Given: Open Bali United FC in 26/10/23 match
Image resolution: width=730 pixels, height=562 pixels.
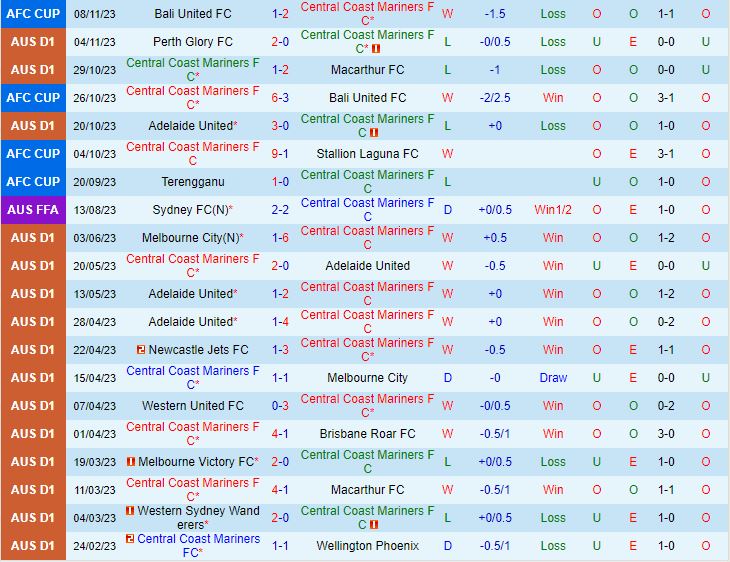Looking at the screenshot, I should tap(367, 98).
